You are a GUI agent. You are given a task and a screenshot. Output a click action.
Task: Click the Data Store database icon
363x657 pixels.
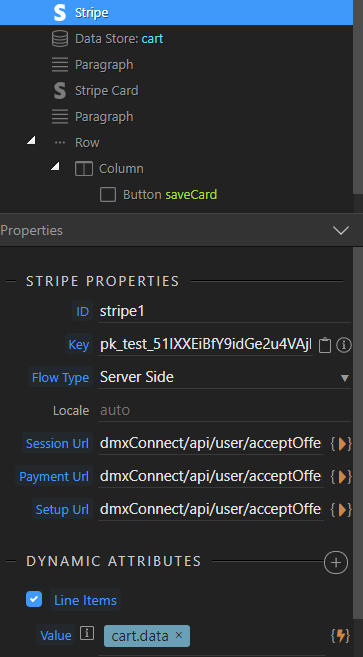60,39
